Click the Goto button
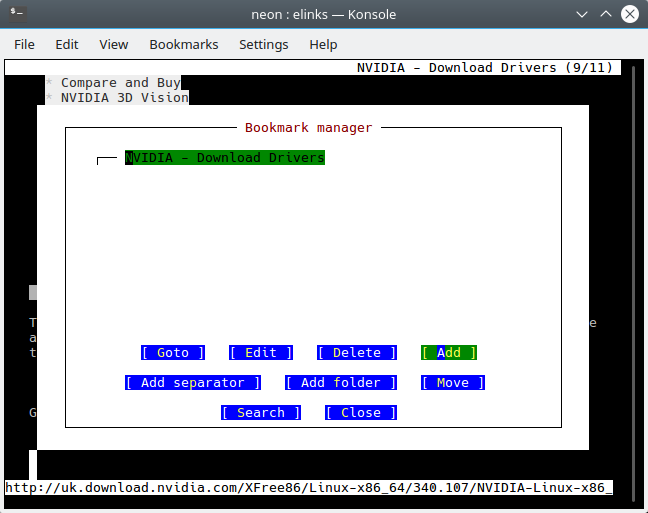Viewport: 648px width, 513px height. coord(173,353)
